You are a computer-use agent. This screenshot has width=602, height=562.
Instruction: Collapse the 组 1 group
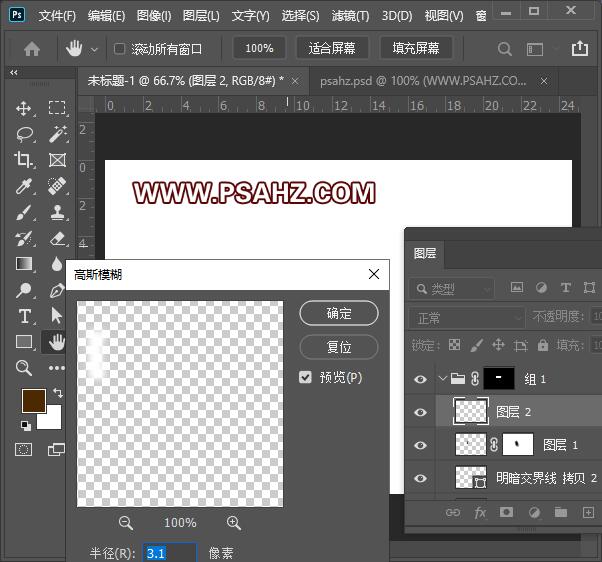442,379
